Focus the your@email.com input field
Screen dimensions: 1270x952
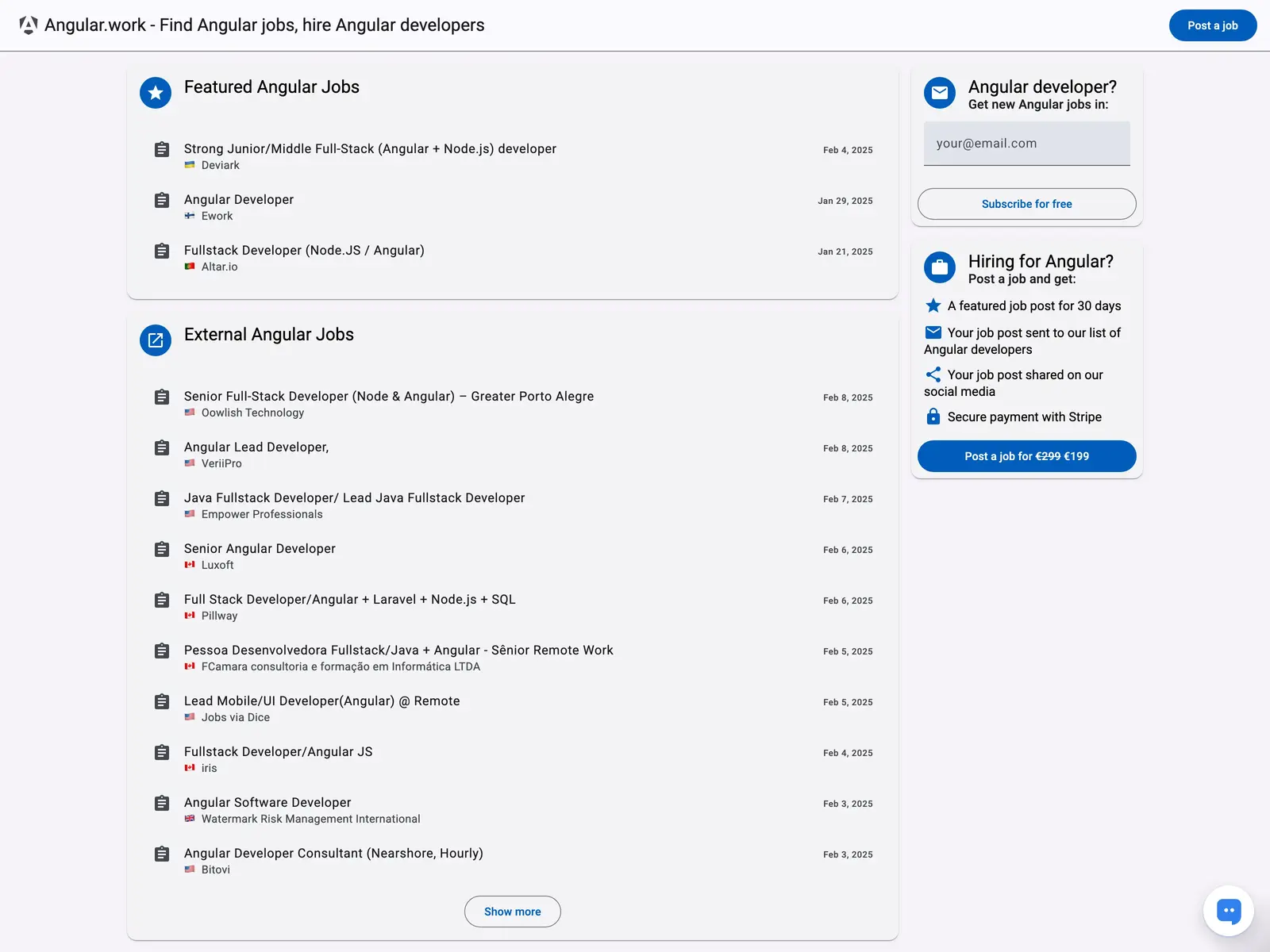(x=1027, y=144)
